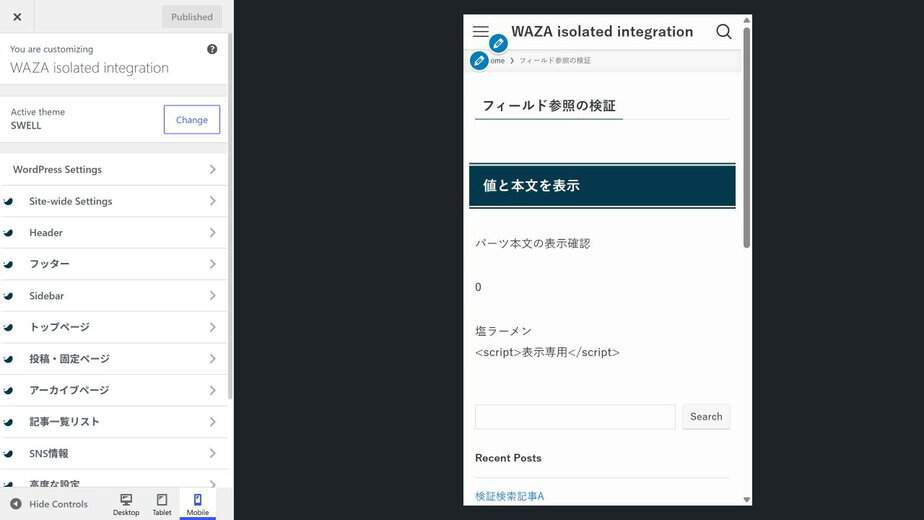Click the 値と本文を表示 heading
Viewport: 924px width, 520px height.
coord(602,186)
